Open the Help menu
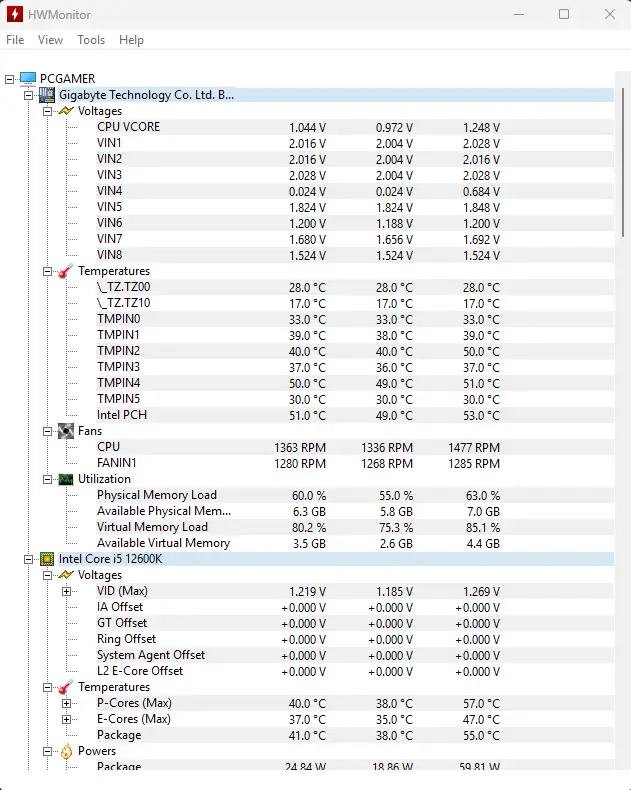The width and height of the screenshot is (631, 790). coord(132,40)
